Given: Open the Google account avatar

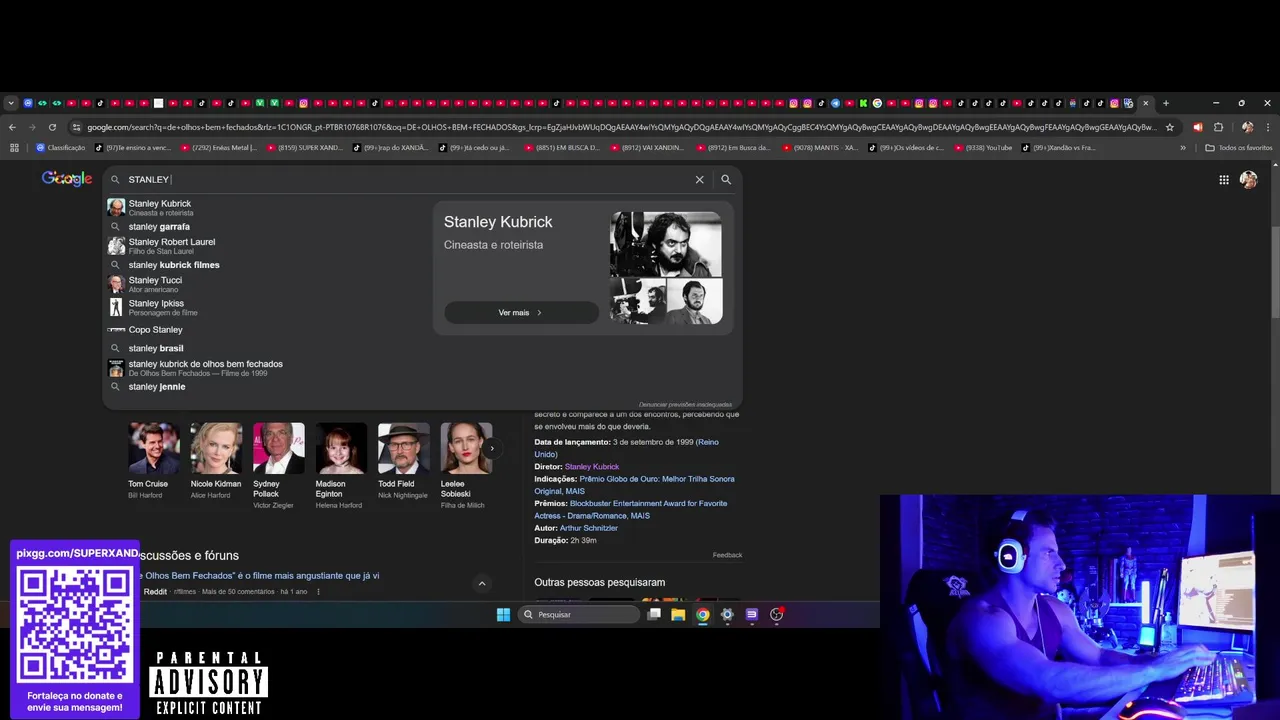Looking at the screenshot, I should click(1248, 180).
